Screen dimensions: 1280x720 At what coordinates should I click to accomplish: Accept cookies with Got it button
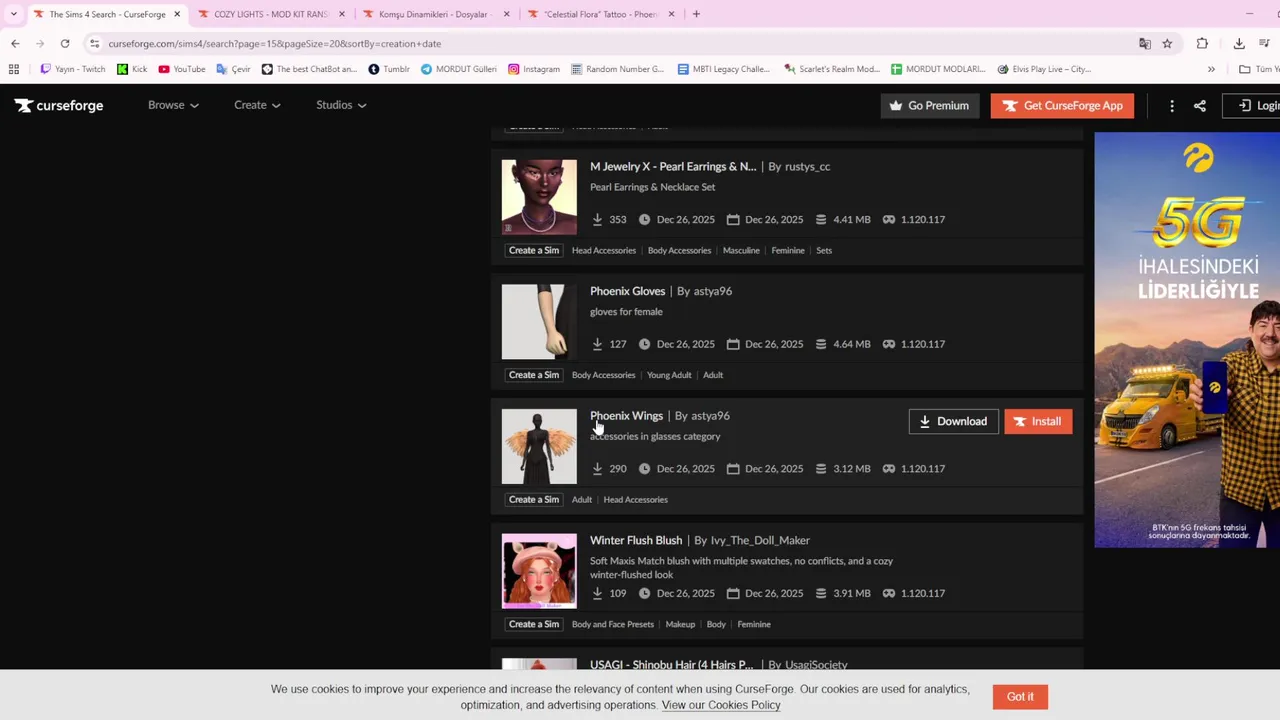pyautogui.click(x=1020, y=697)
